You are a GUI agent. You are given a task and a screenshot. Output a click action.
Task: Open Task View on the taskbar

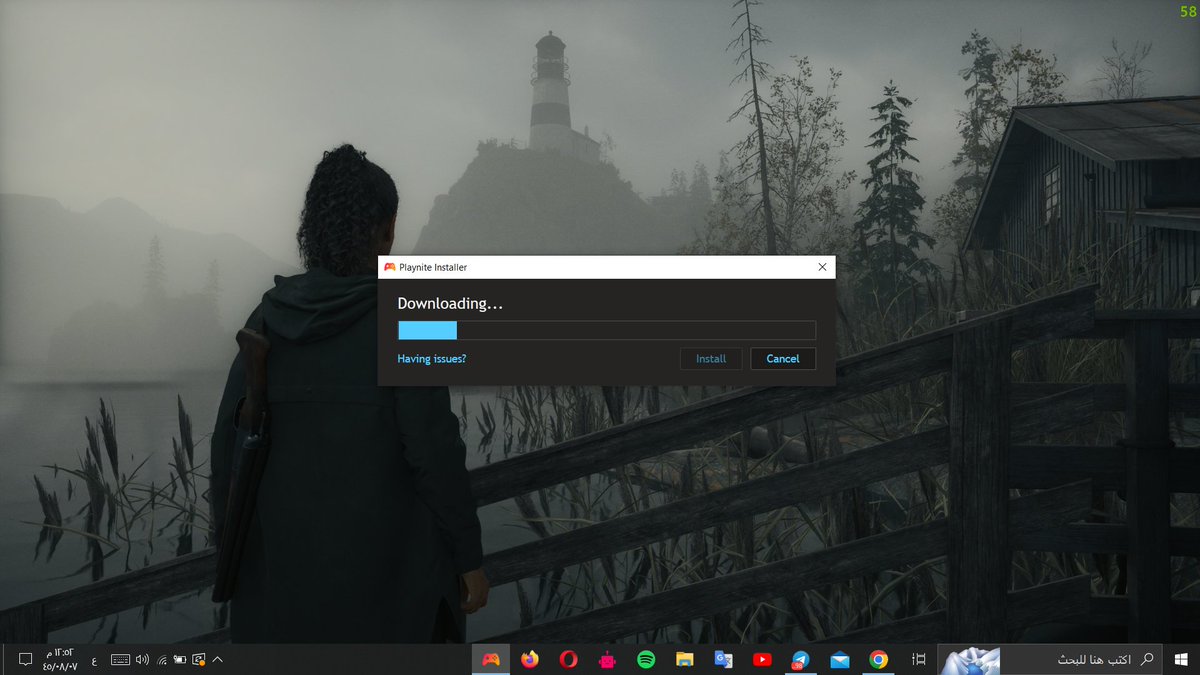click(919, 659)
